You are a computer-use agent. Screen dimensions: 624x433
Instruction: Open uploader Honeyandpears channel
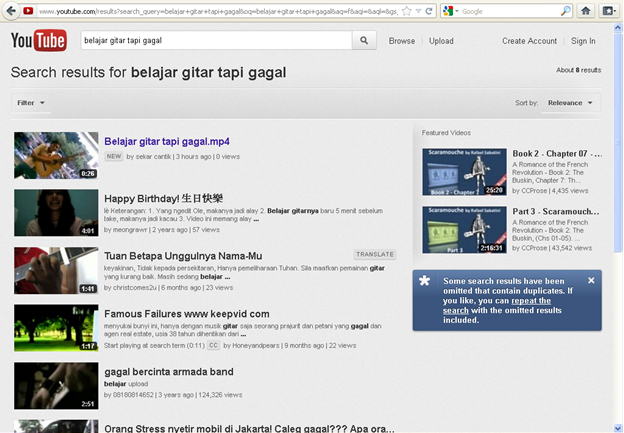tap(256, 345)
